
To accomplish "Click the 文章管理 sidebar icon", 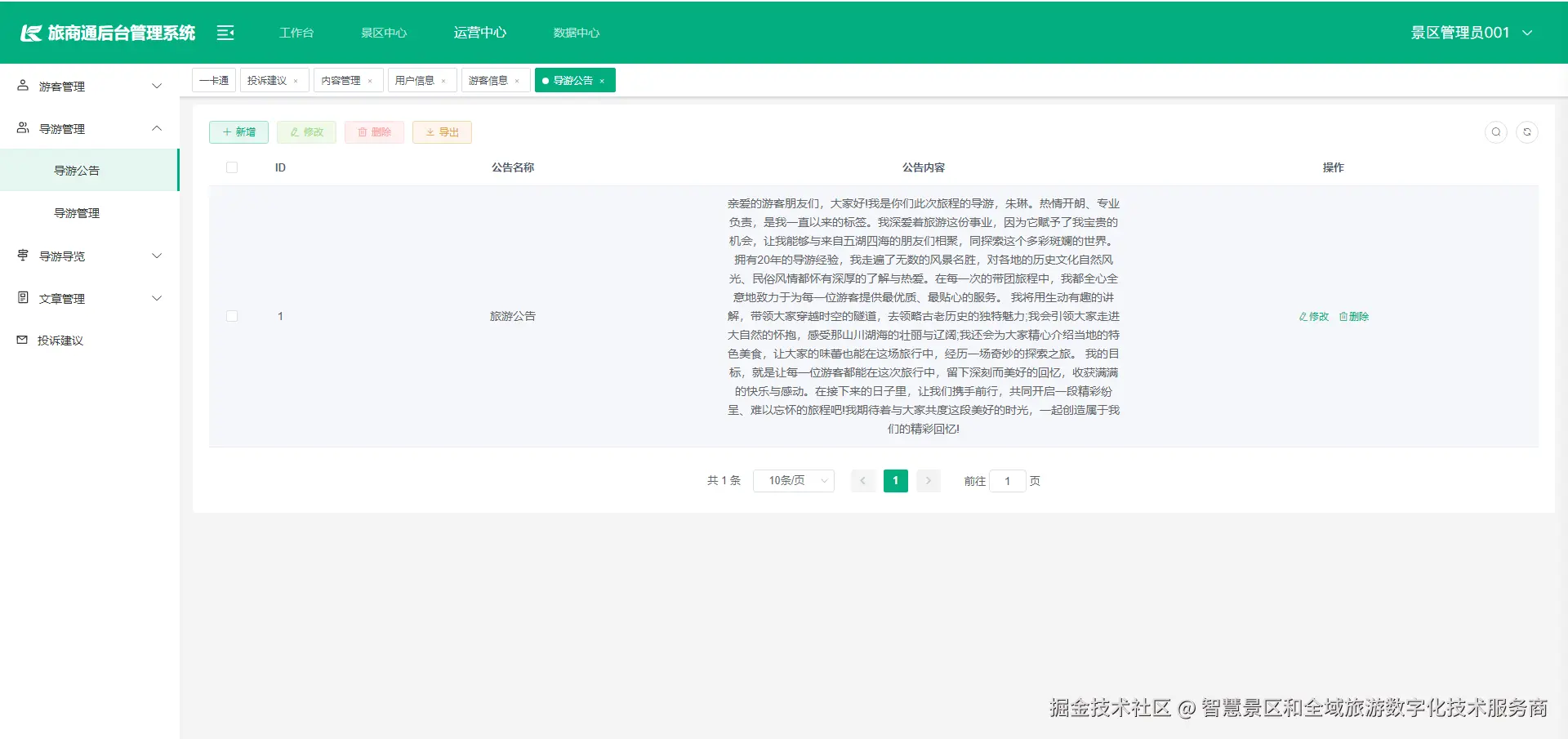I will click(20, 298).
